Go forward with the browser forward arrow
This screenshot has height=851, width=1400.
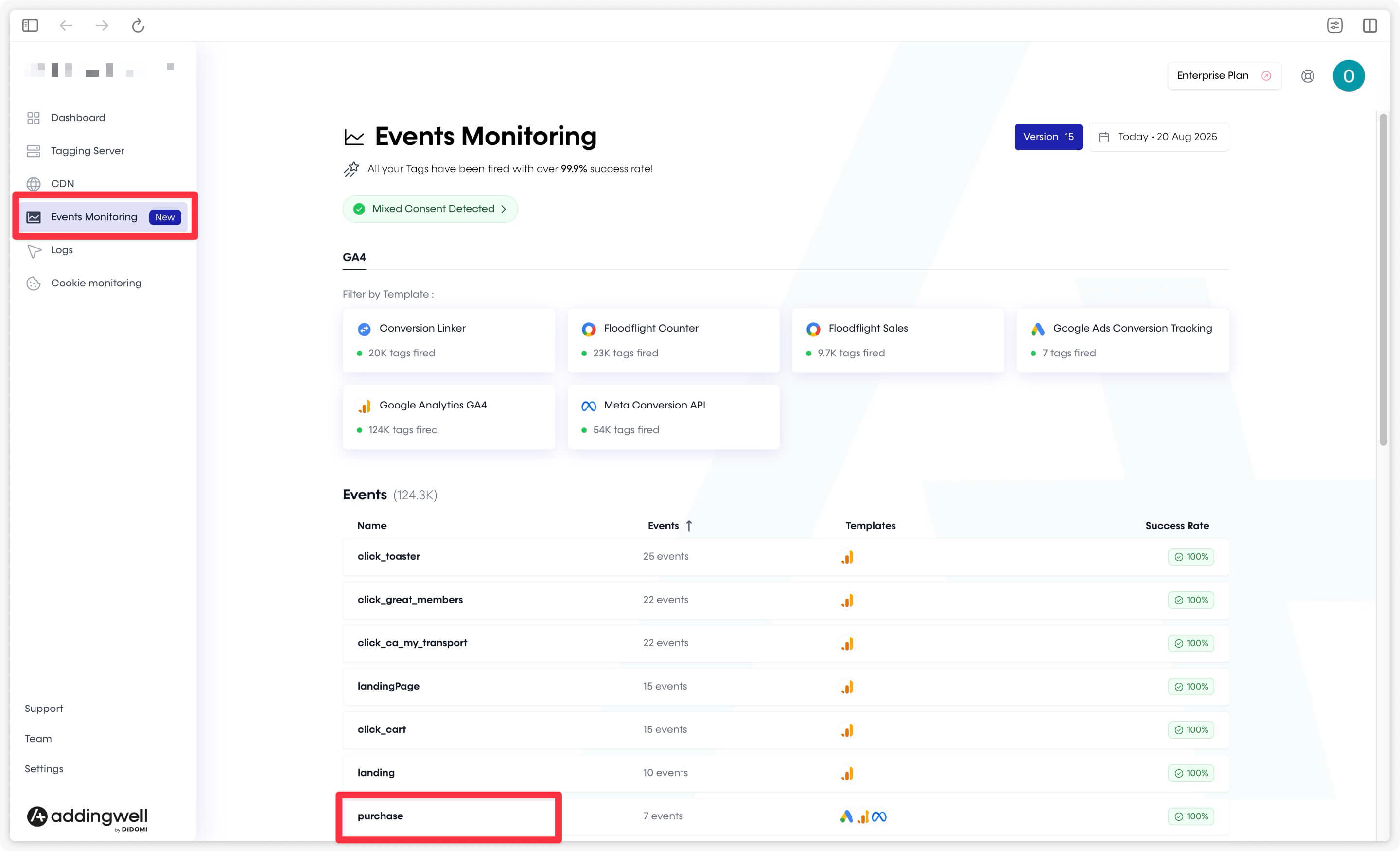pyautogui.click(x=102, y=26)
